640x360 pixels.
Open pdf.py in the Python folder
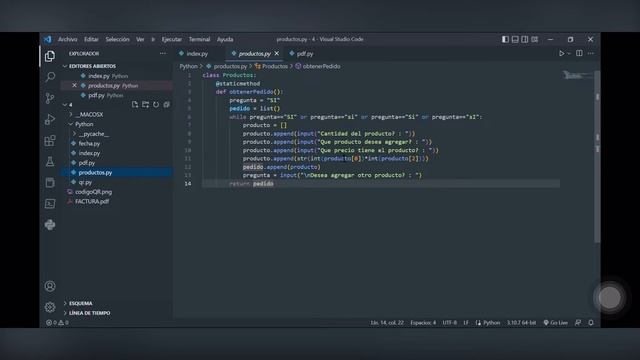point(87,163)
